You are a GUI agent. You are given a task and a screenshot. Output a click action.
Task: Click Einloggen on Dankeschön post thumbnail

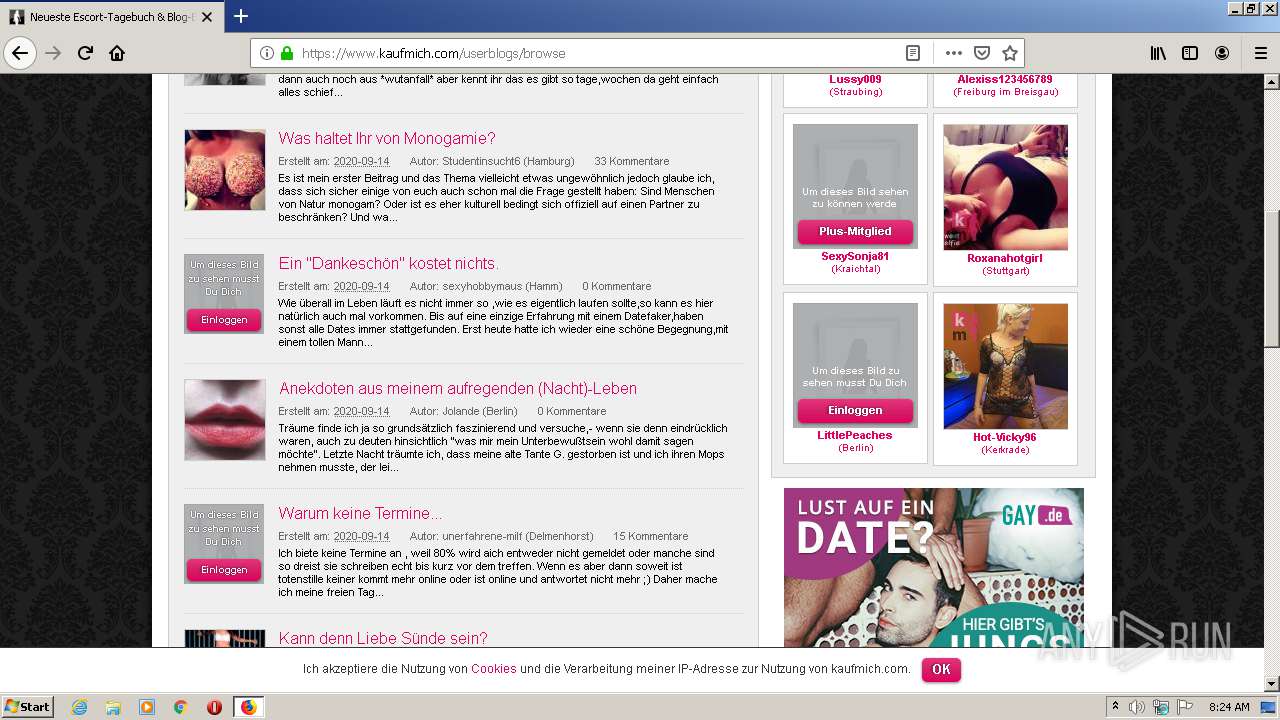[224, 320]
